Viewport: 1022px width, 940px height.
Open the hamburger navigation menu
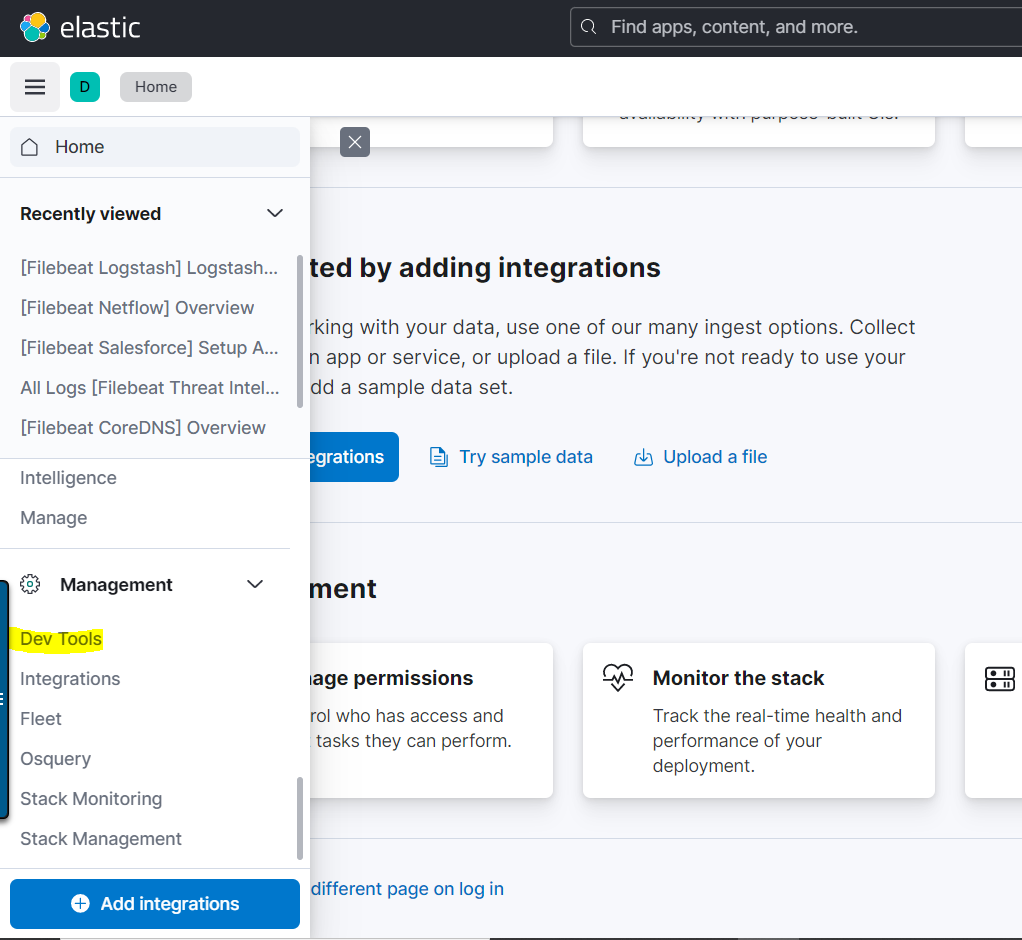point(34,87)
